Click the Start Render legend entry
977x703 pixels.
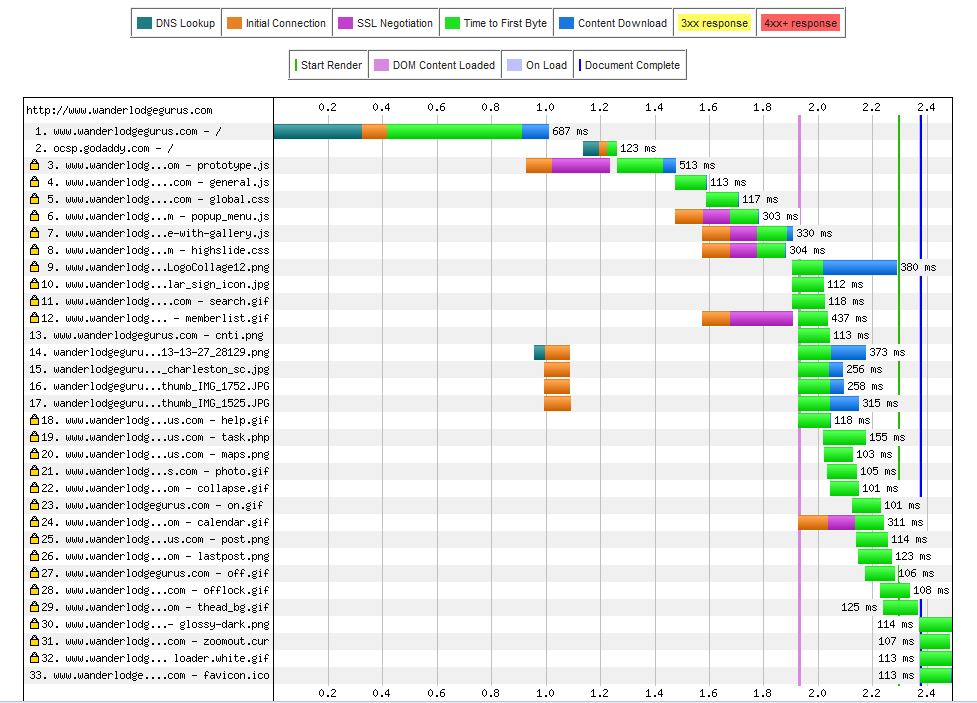point(329,65)
